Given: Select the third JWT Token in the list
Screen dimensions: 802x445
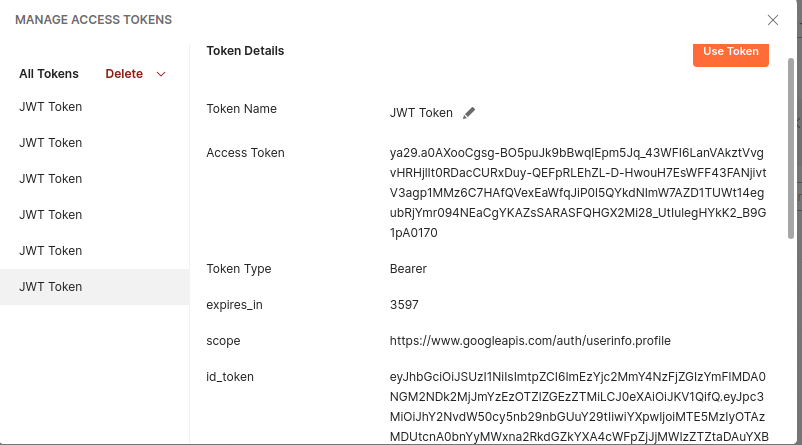Looking at the screenshot, I should (x=51, y=179).
